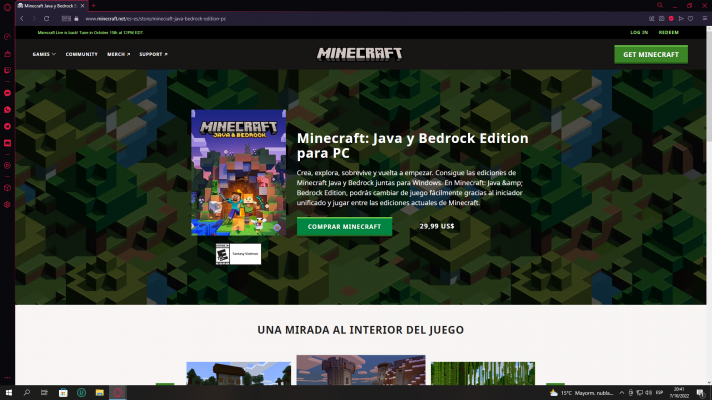Viewport: 712px width, 400px height.
Task: Open the cube Extensions icon in sidebar
Action: (x=7, y=188)
